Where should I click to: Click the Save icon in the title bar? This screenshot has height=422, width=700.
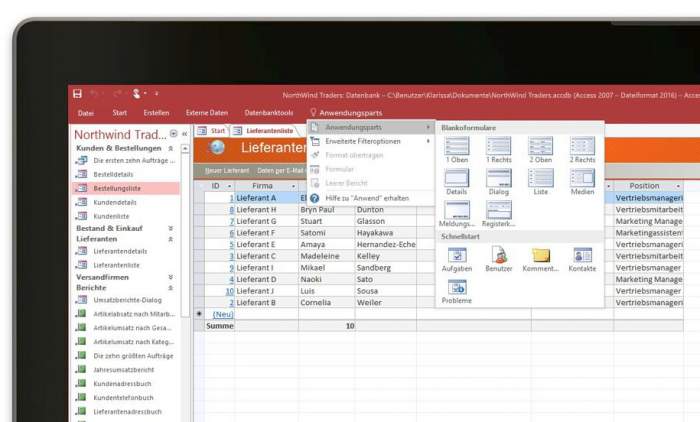[77, 93]
